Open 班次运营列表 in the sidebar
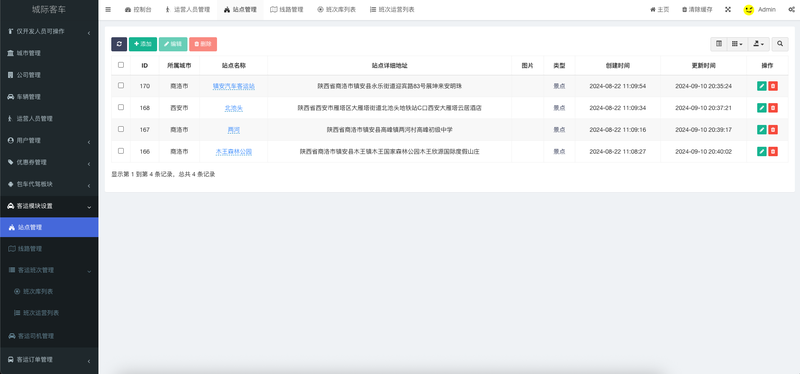 (49, 313)
